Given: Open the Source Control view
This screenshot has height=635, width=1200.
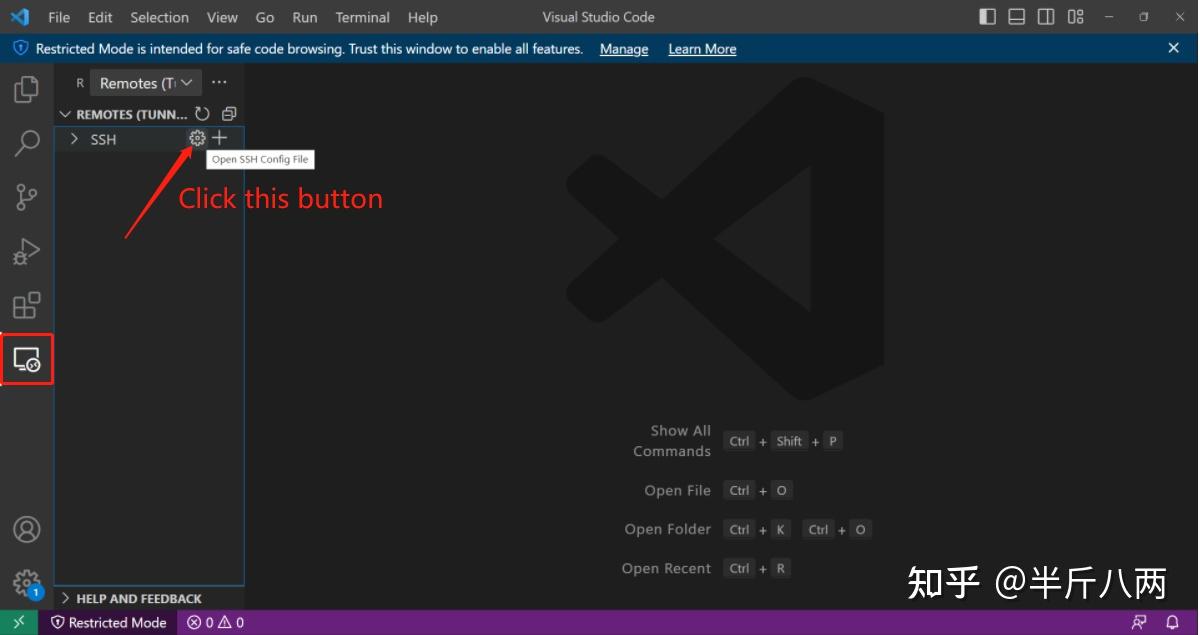Looking at the screenshot, I should point(27,197).
